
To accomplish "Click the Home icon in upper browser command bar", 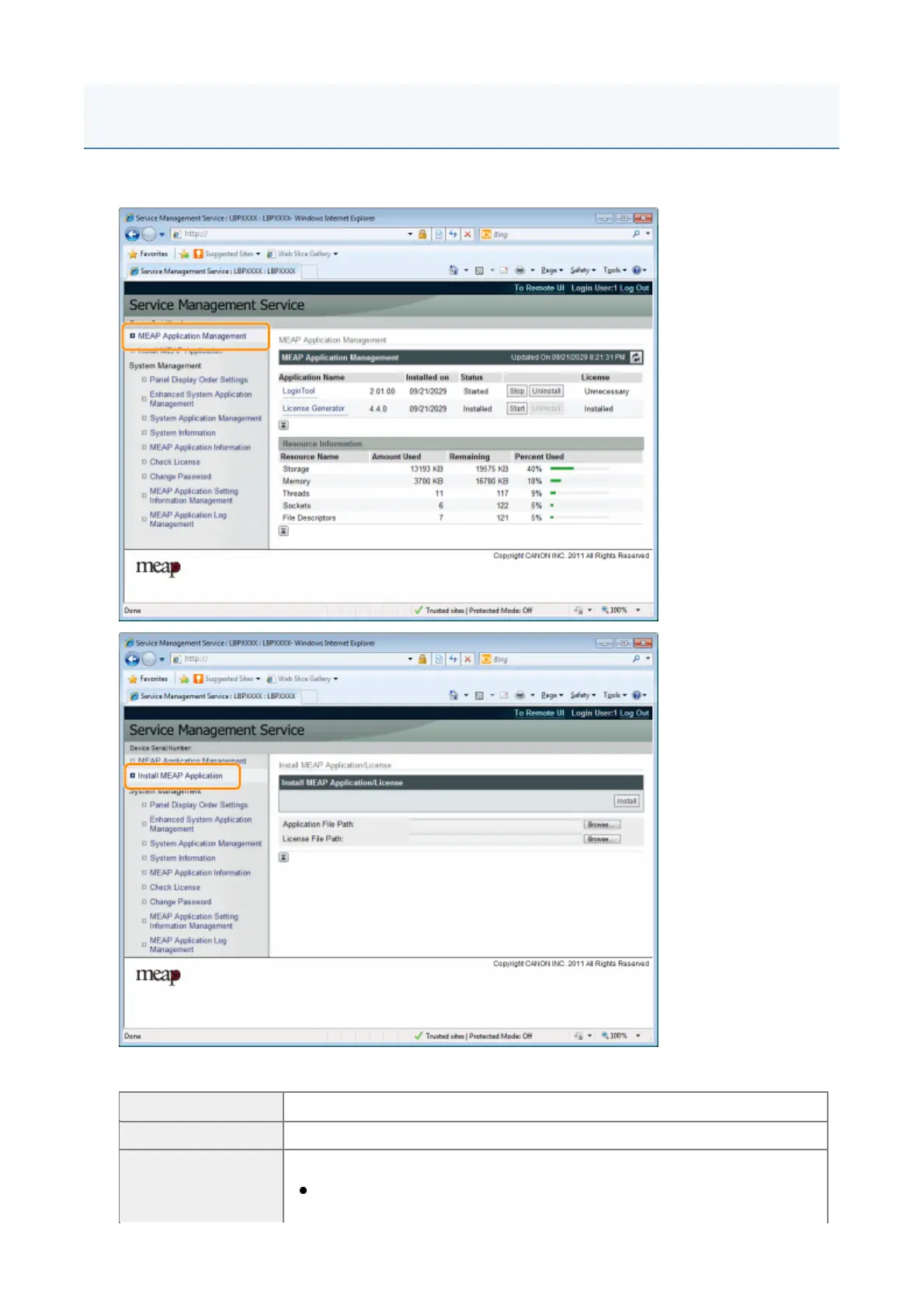I will click(453, 270).
